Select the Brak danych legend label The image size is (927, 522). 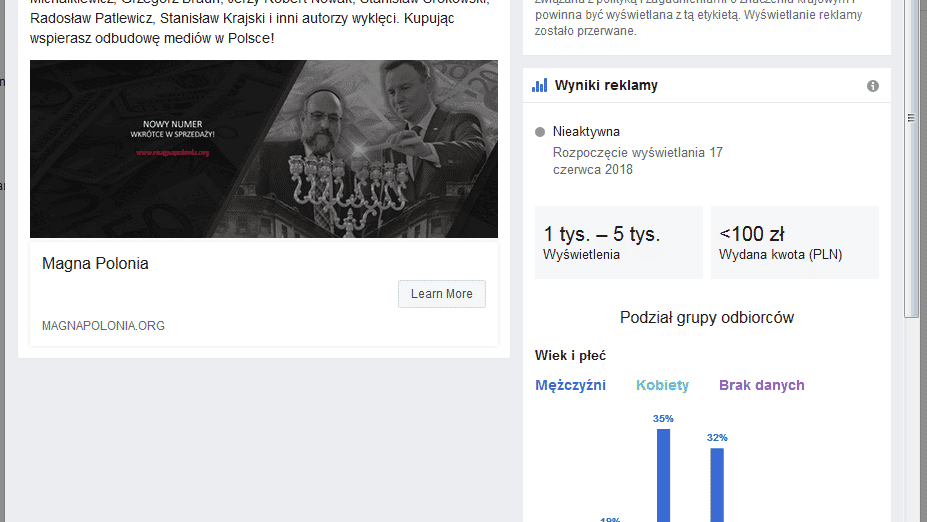(x=761, y=385)
